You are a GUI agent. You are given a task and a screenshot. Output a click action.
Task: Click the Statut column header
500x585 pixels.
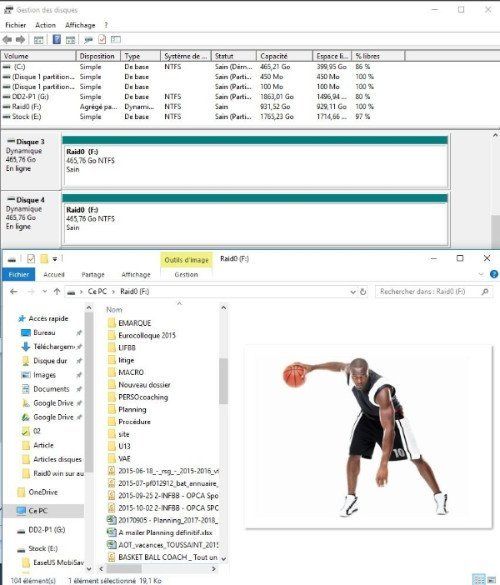coord(234,56)
